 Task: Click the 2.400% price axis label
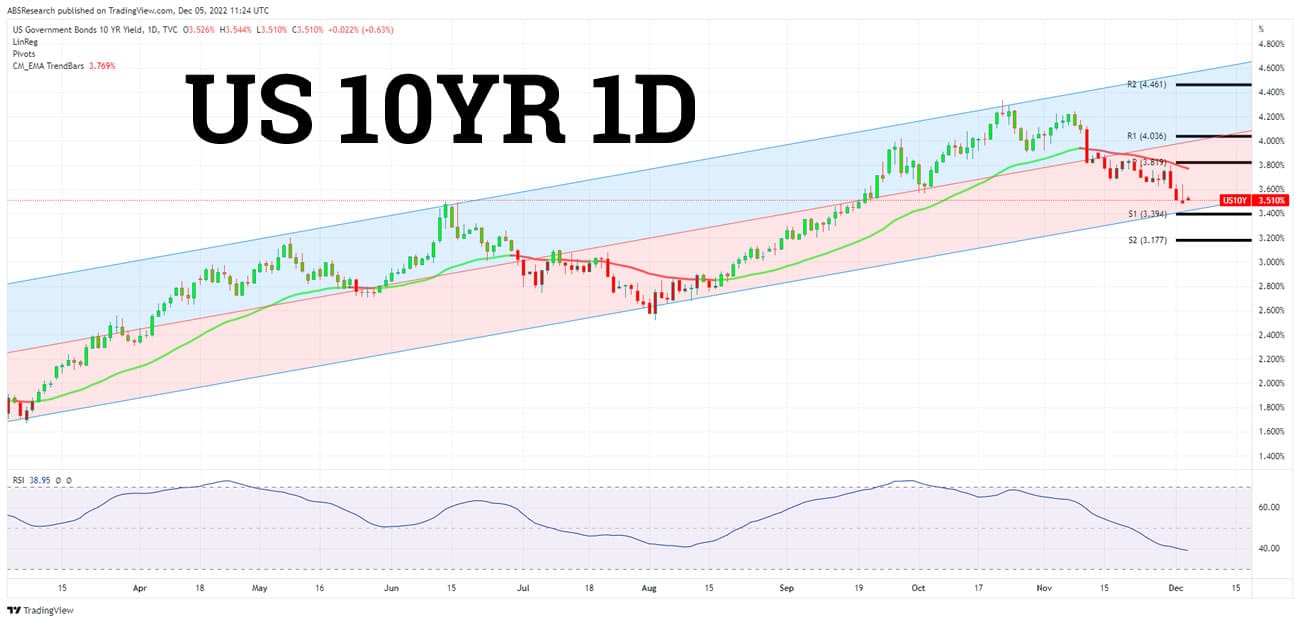1271,335
